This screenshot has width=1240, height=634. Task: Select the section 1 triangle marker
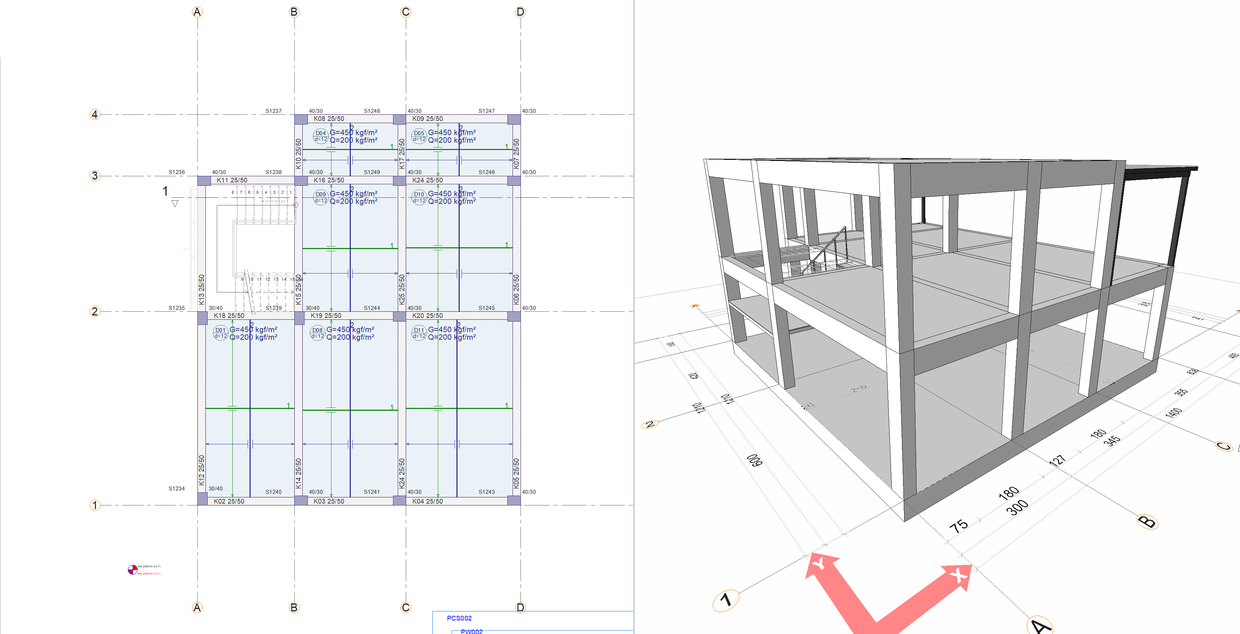coord(174,203)
